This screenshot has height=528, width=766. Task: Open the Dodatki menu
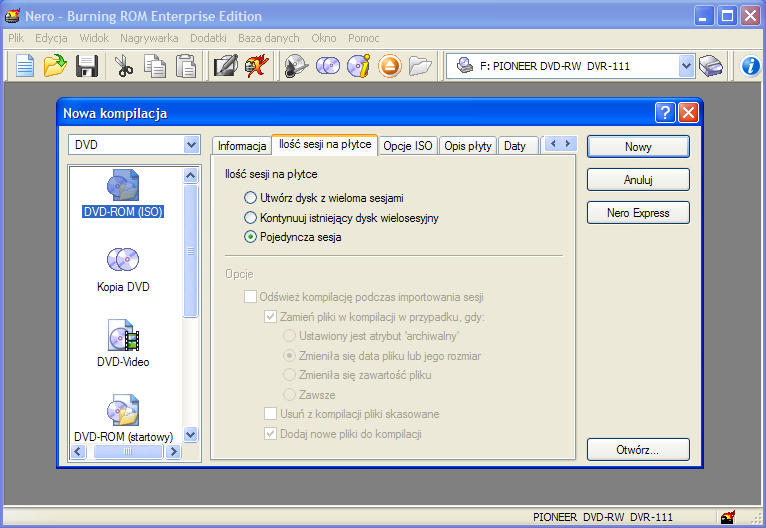click(x=208, y=38)
